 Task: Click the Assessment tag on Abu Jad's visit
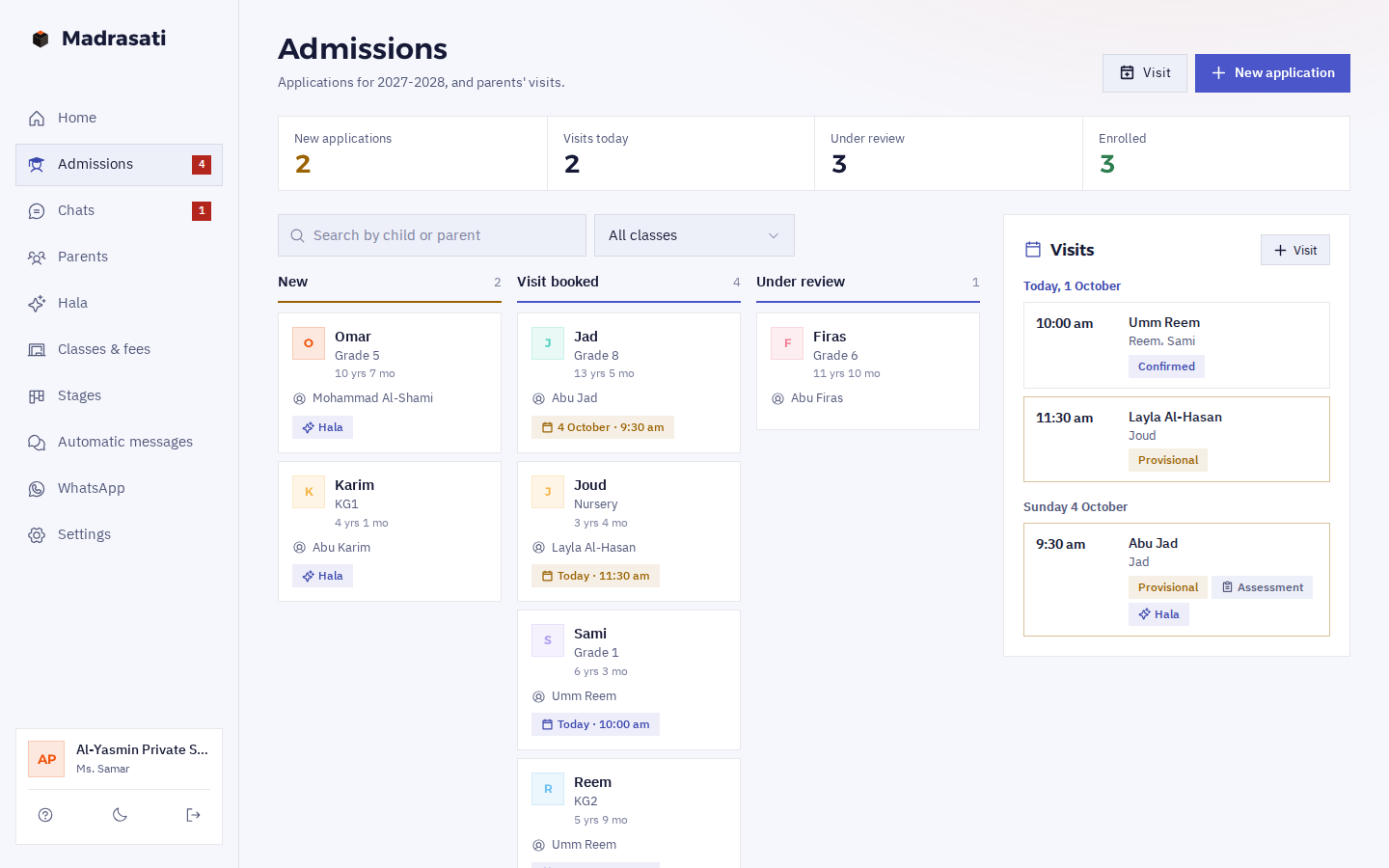[1262, 587]
